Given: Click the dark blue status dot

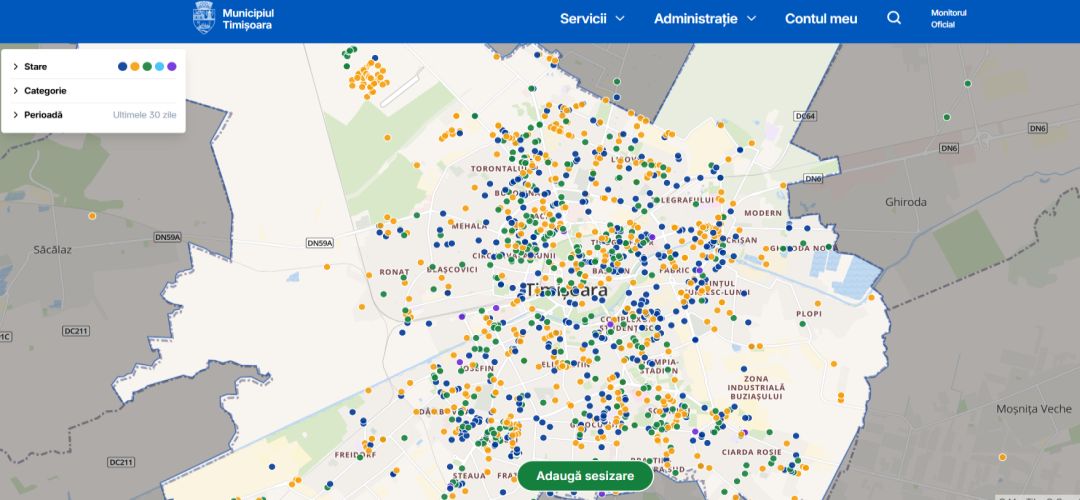Looking at the screenshot, I should click(123, 67).
